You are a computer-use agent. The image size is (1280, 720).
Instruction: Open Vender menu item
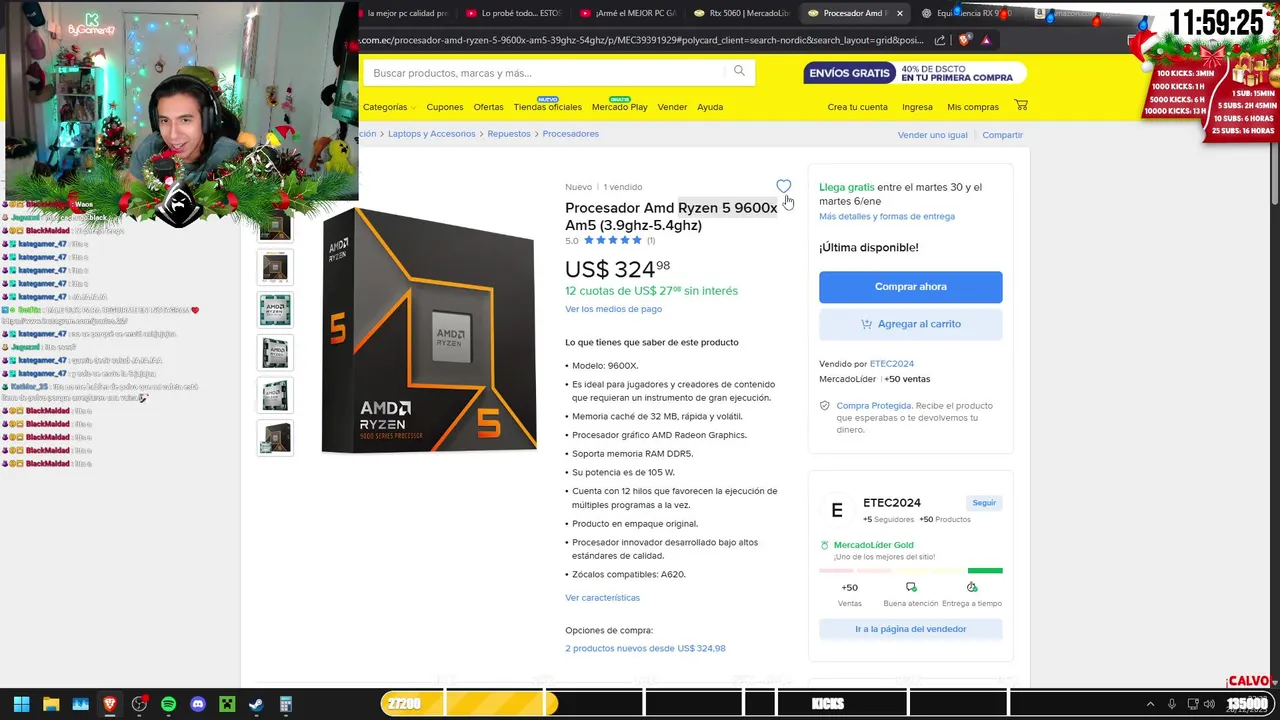(x=672, y=107)
